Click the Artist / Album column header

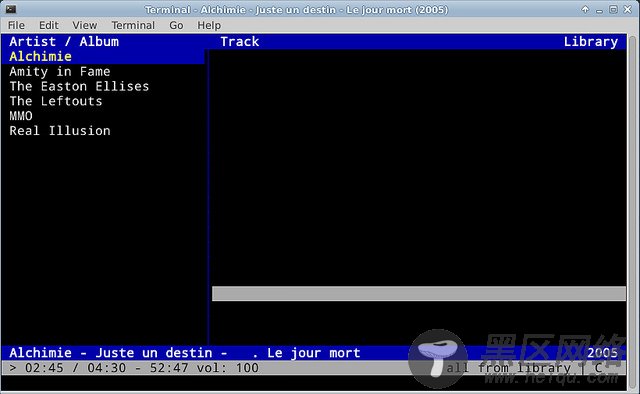click(64, 42)
